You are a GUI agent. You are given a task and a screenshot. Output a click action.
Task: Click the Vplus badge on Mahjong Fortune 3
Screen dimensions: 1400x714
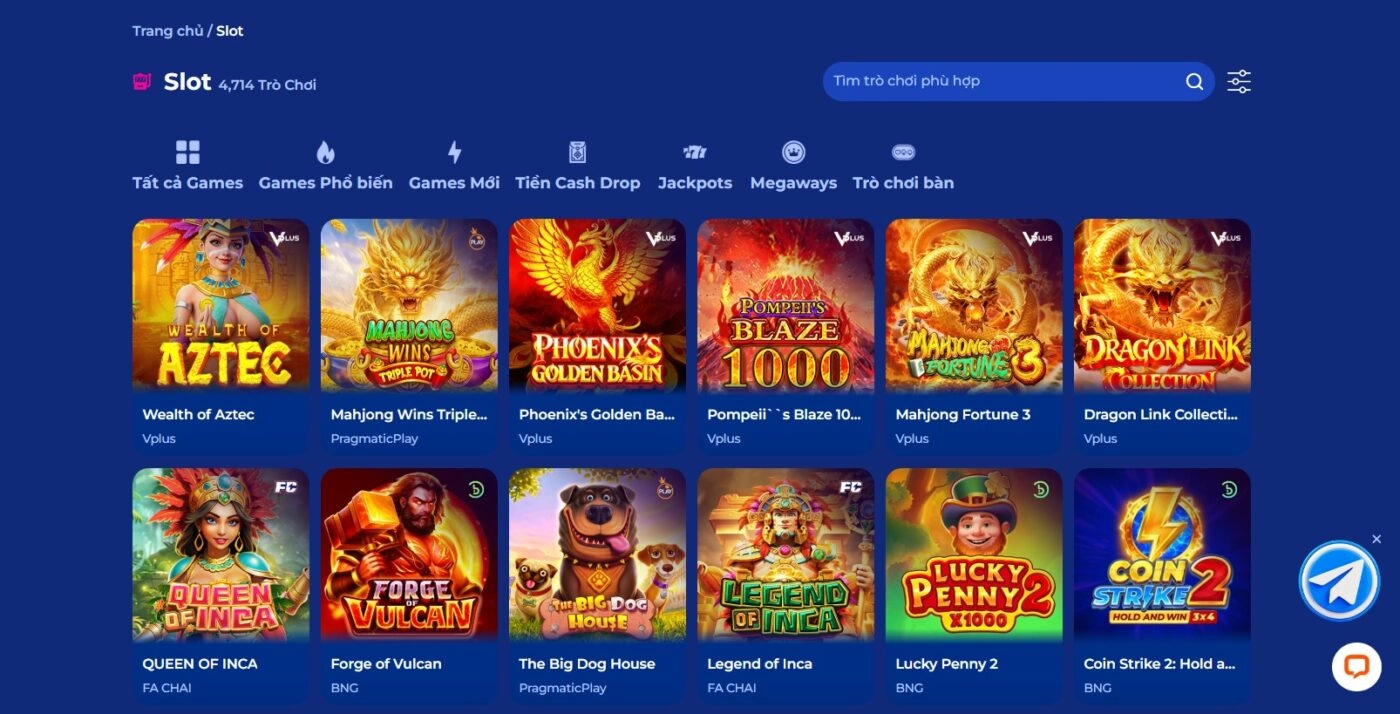pyautogui.click(x=1037, y=238)
